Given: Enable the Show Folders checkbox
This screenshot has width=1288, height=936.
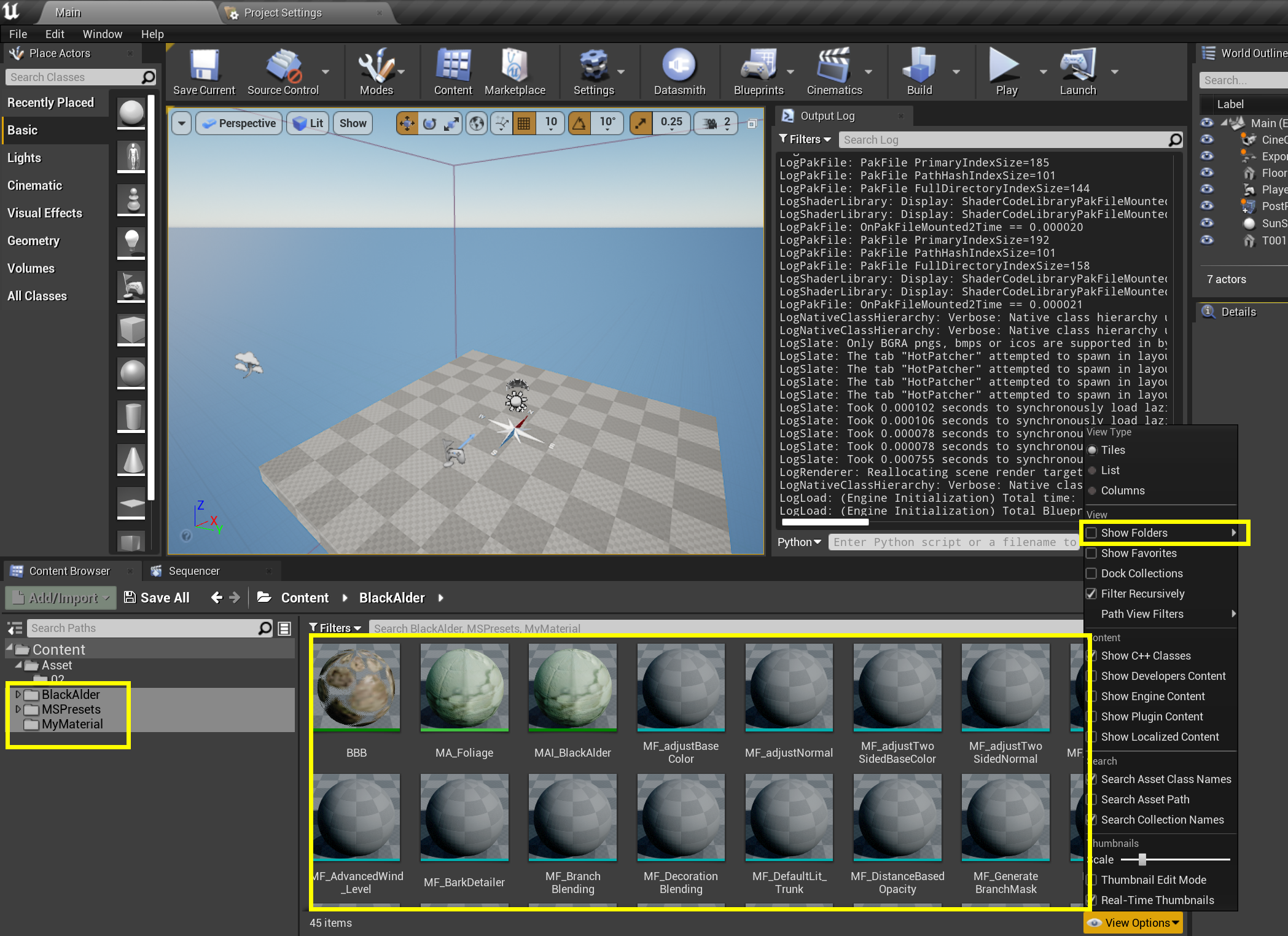Looking at the screenshot, I should pos(1091,533).
